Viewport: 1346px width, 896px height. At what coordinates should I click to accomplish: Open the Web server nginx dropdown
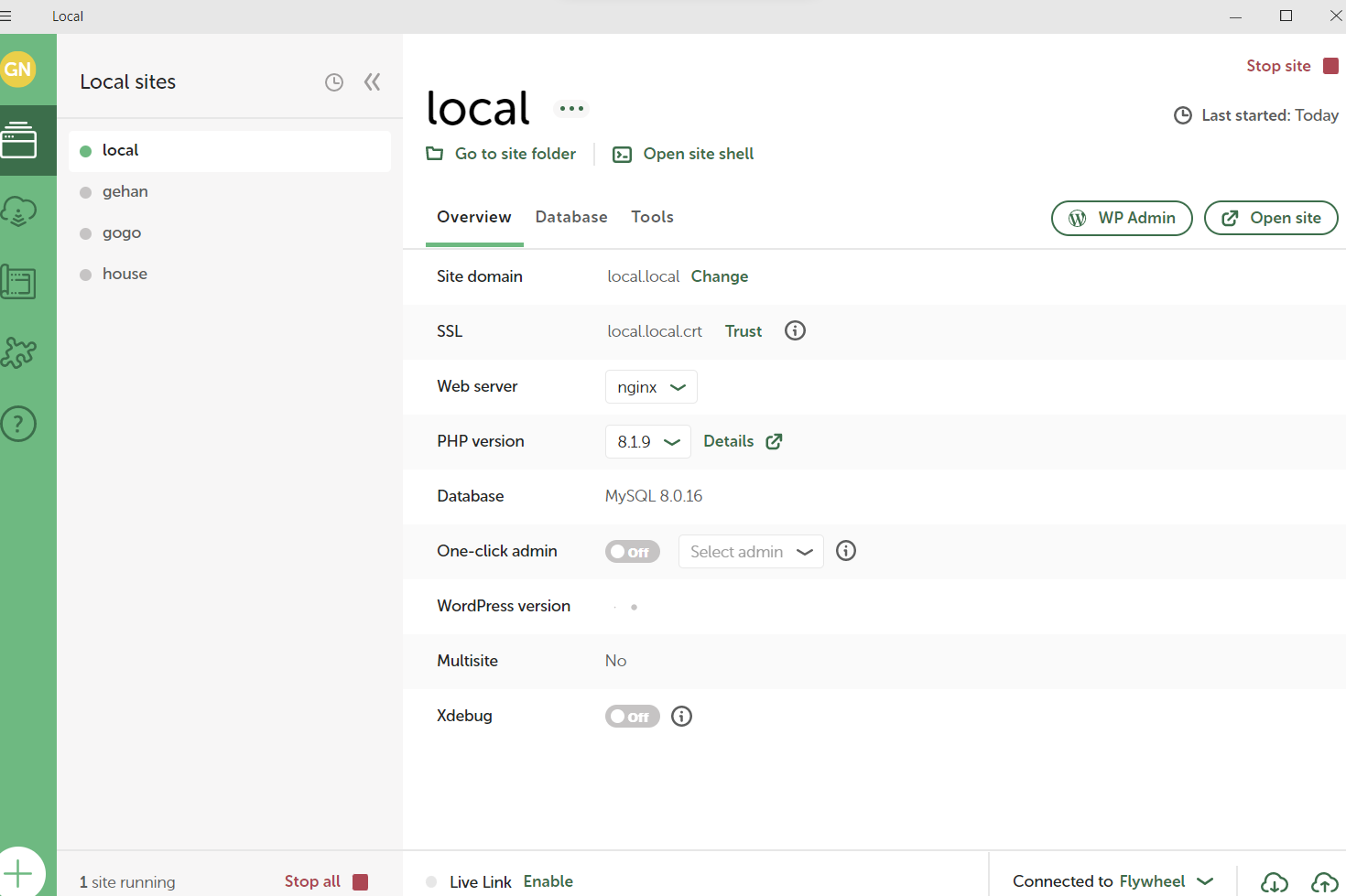pos(651,387)
